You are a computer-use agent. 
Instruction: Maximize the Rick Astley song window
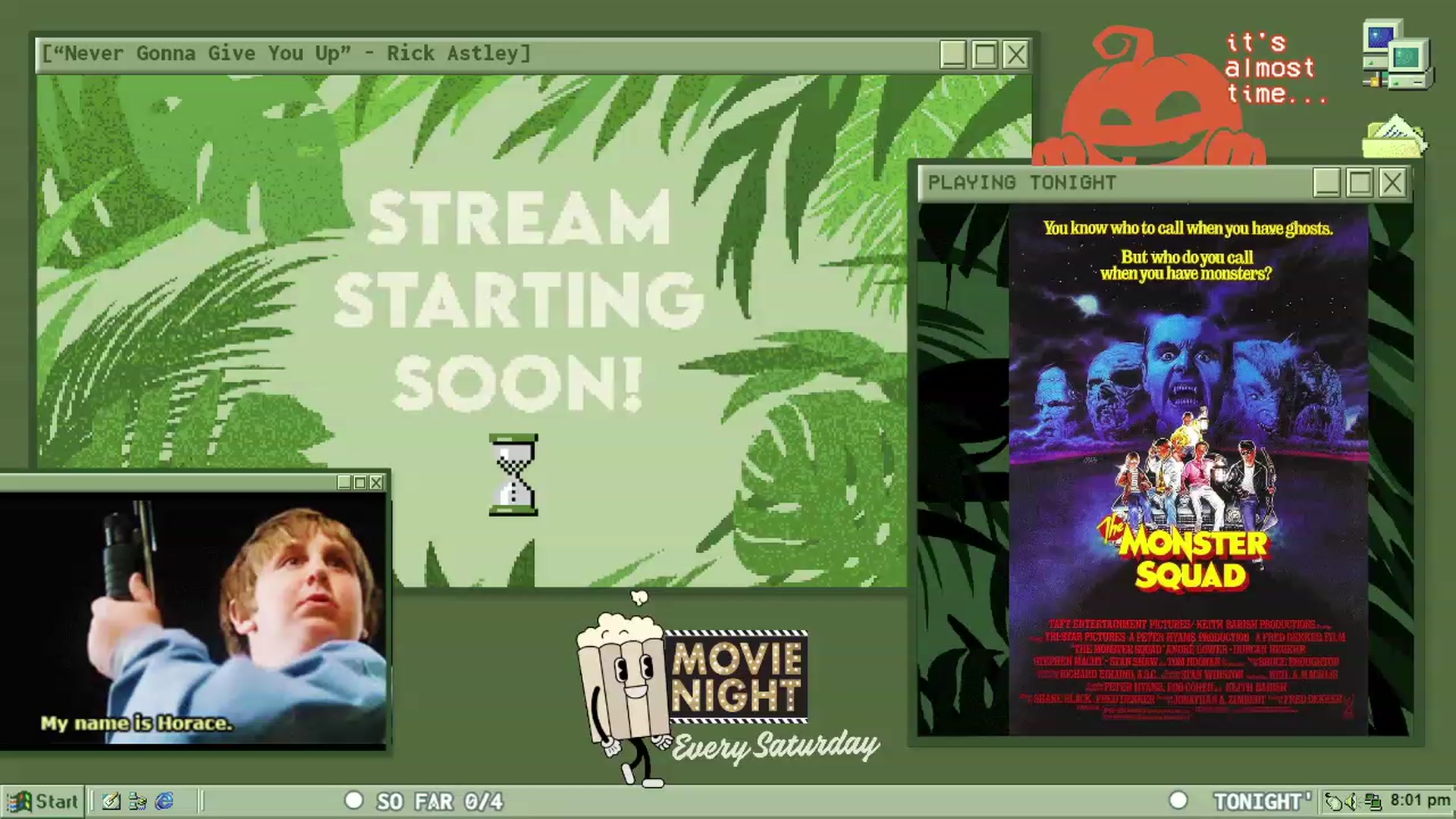[984, 55]
